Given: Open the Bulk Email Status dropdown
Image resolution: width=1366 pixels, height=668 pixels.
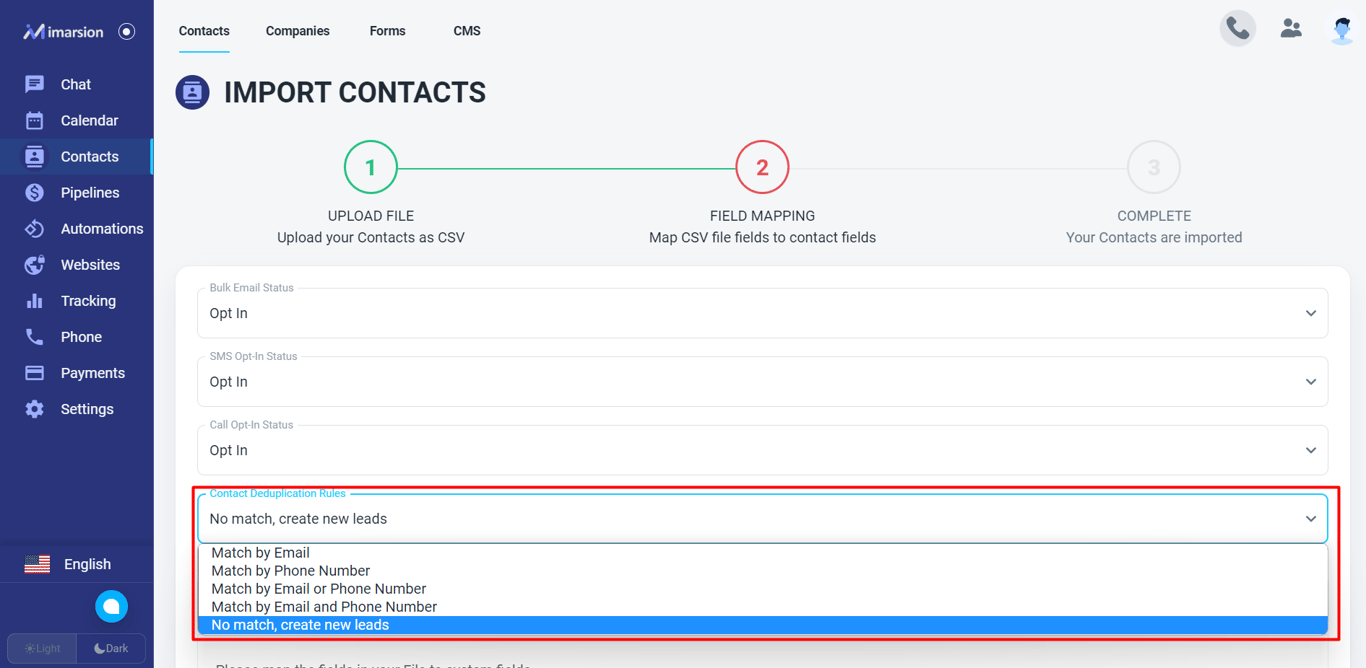Looking at the screenshot, I should 762,313.
